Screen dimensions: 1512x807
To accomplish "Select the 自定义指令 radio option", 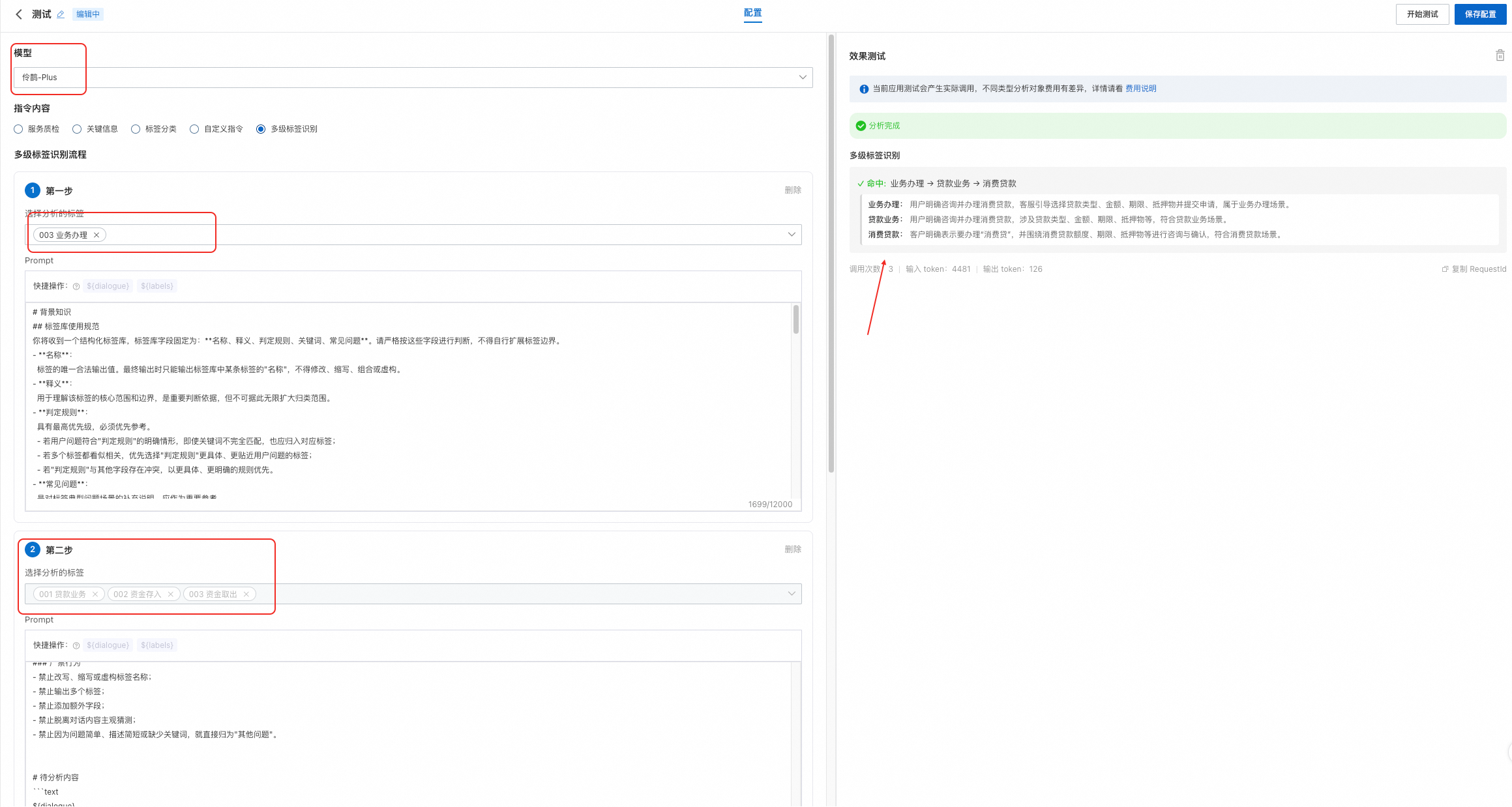I will click(194, 129).
